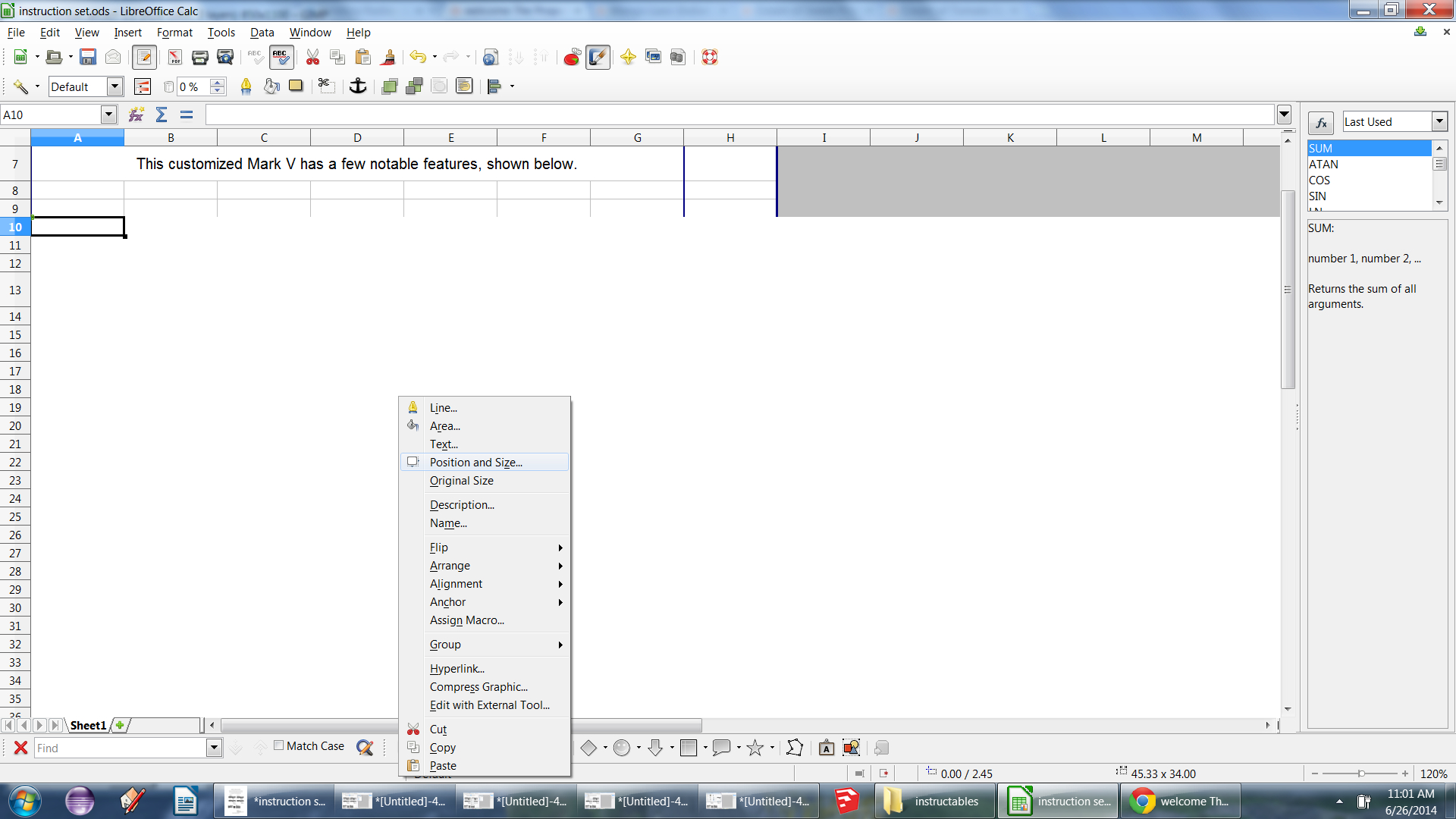
Task: Click the Crop image tool icon
Action: 325,86
